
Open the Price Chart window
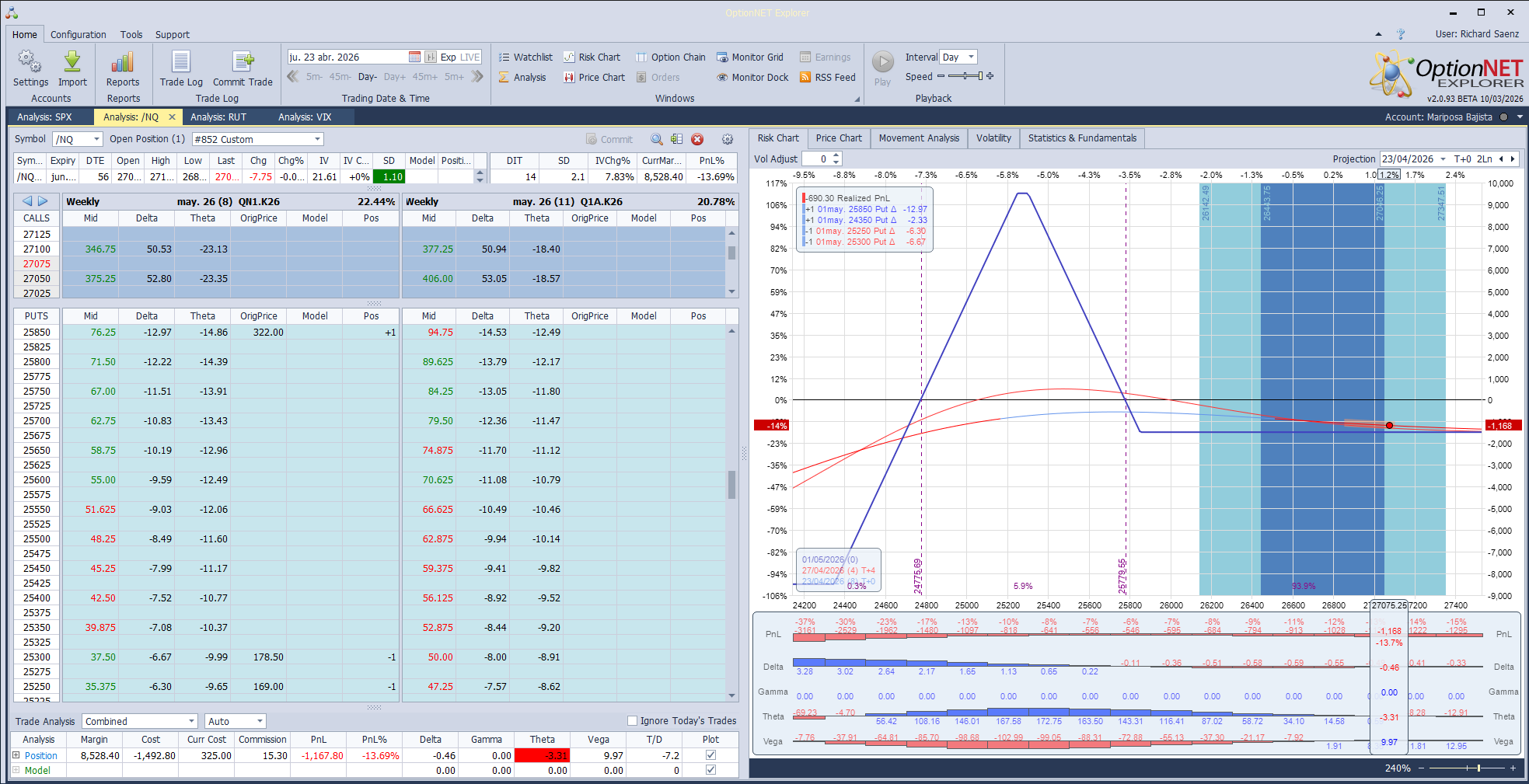pos(594,77)
